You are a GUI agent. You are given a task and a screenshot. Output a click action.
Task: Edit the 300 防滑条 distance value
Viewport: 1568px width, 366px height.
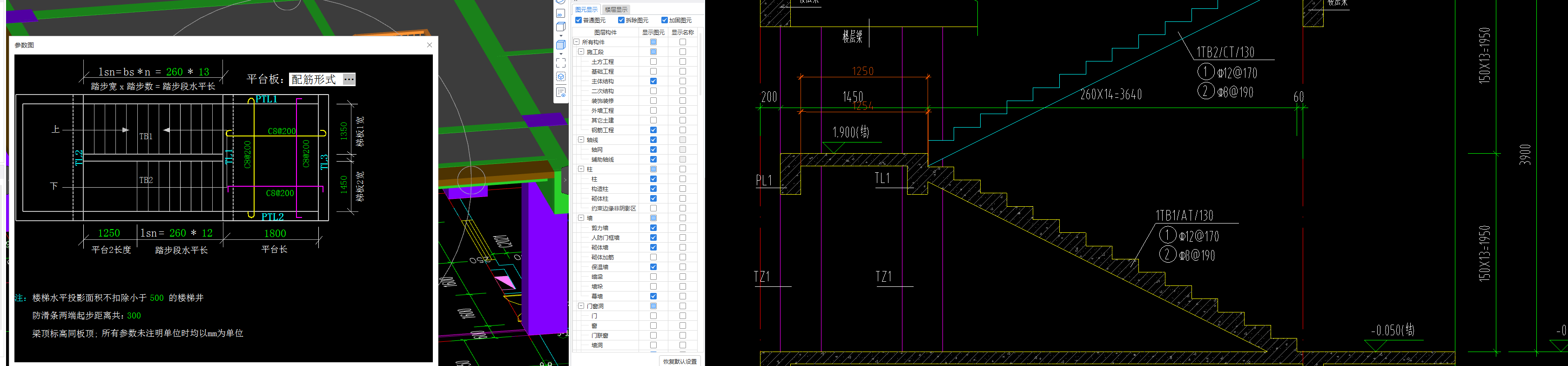(x=134, y=316)
